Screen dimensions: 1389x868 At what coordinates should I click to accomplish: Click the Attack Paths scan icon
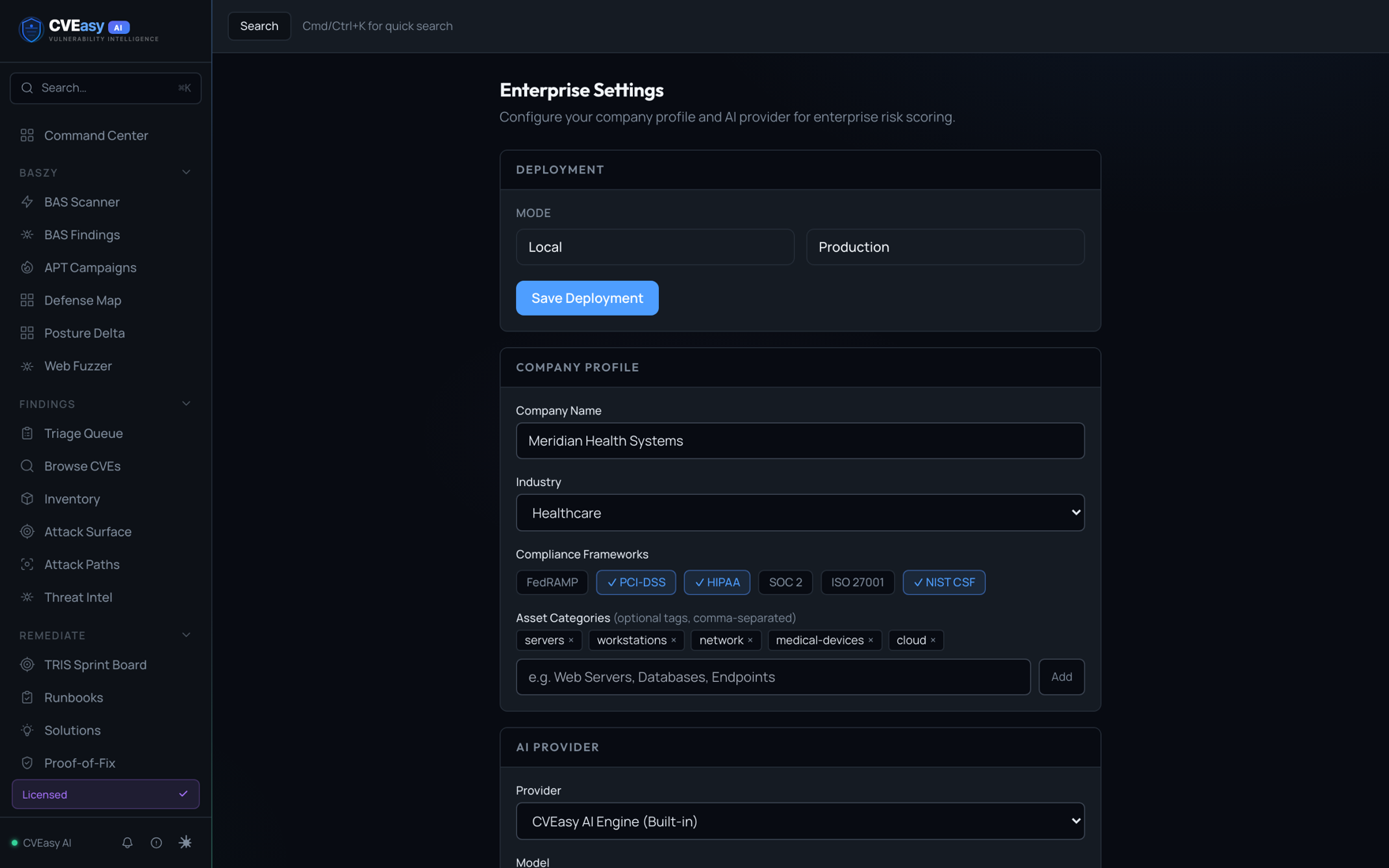point(27,565)
